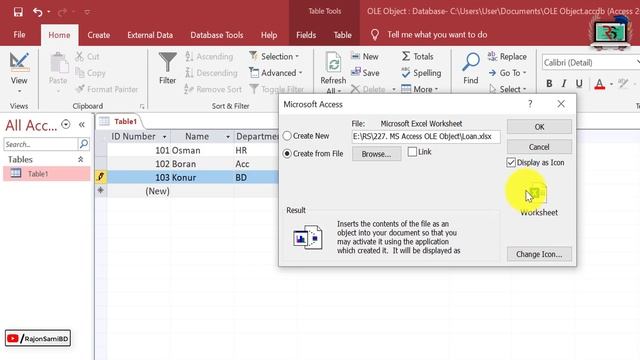Image resolution: width=640 pixels, height=360 pixels.
Task: Open the Go To dropdown
Action: coord(508,73)
